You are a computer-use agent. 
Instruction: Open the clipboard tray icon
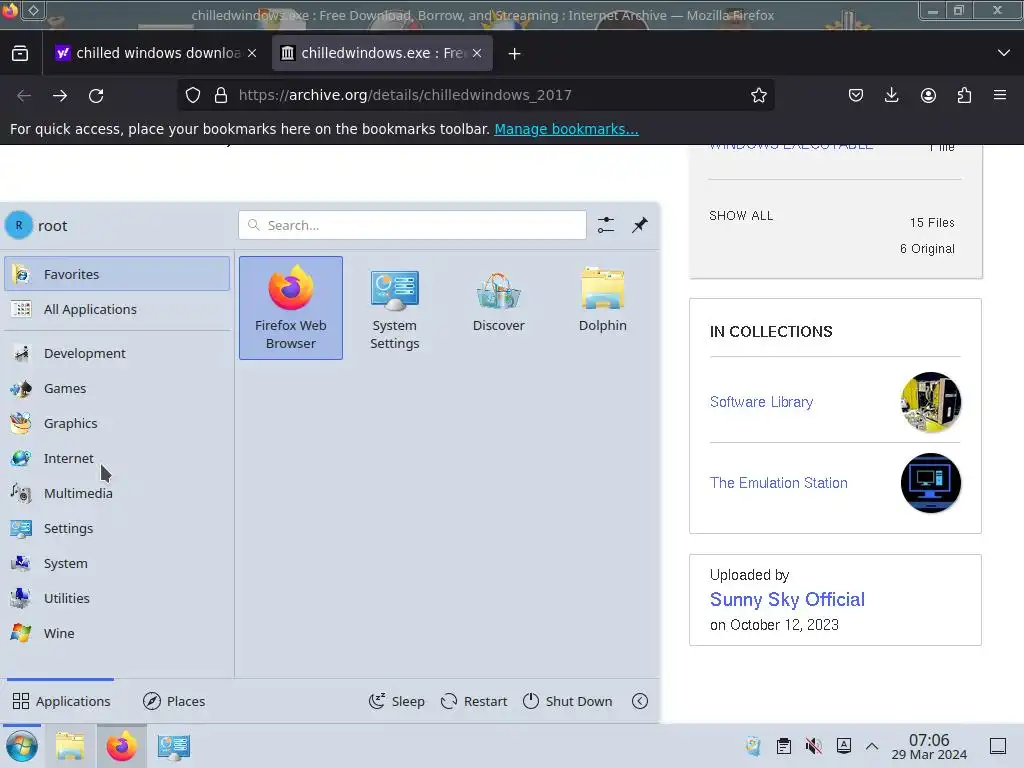point(784,746)
